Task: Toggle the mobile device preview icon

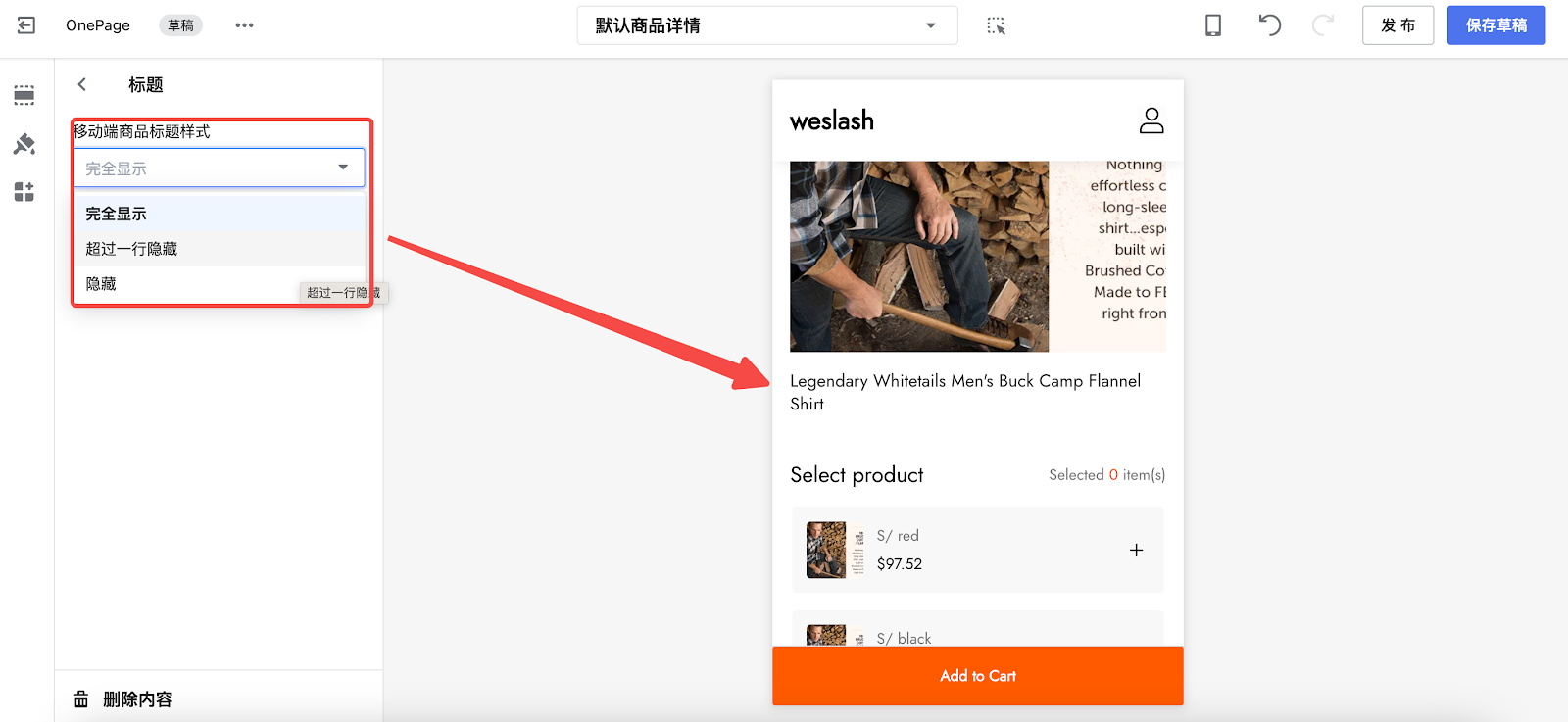Action: pos(1213,25)
